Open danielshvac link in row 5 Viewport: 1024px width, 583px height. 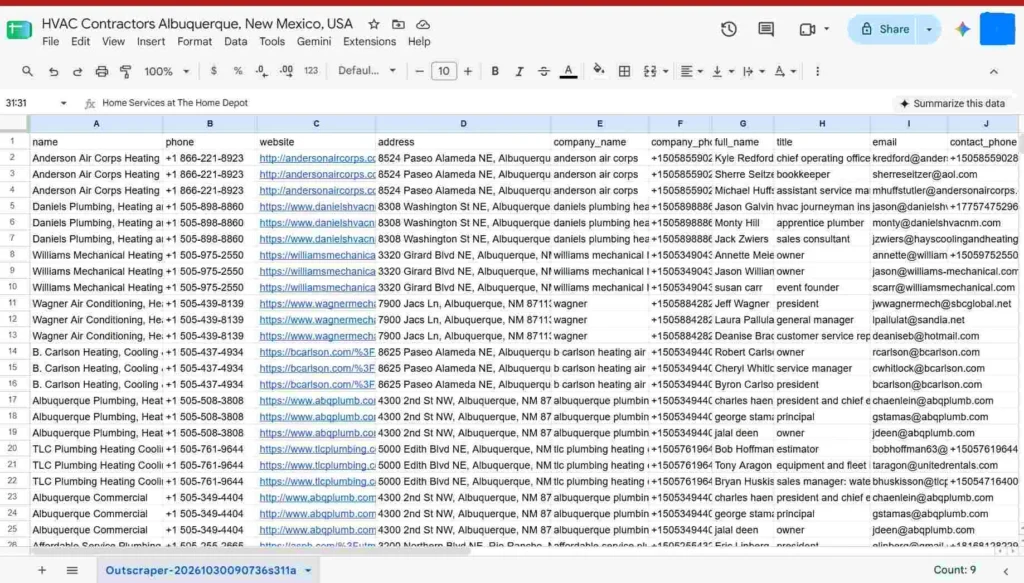click(317, 206)
